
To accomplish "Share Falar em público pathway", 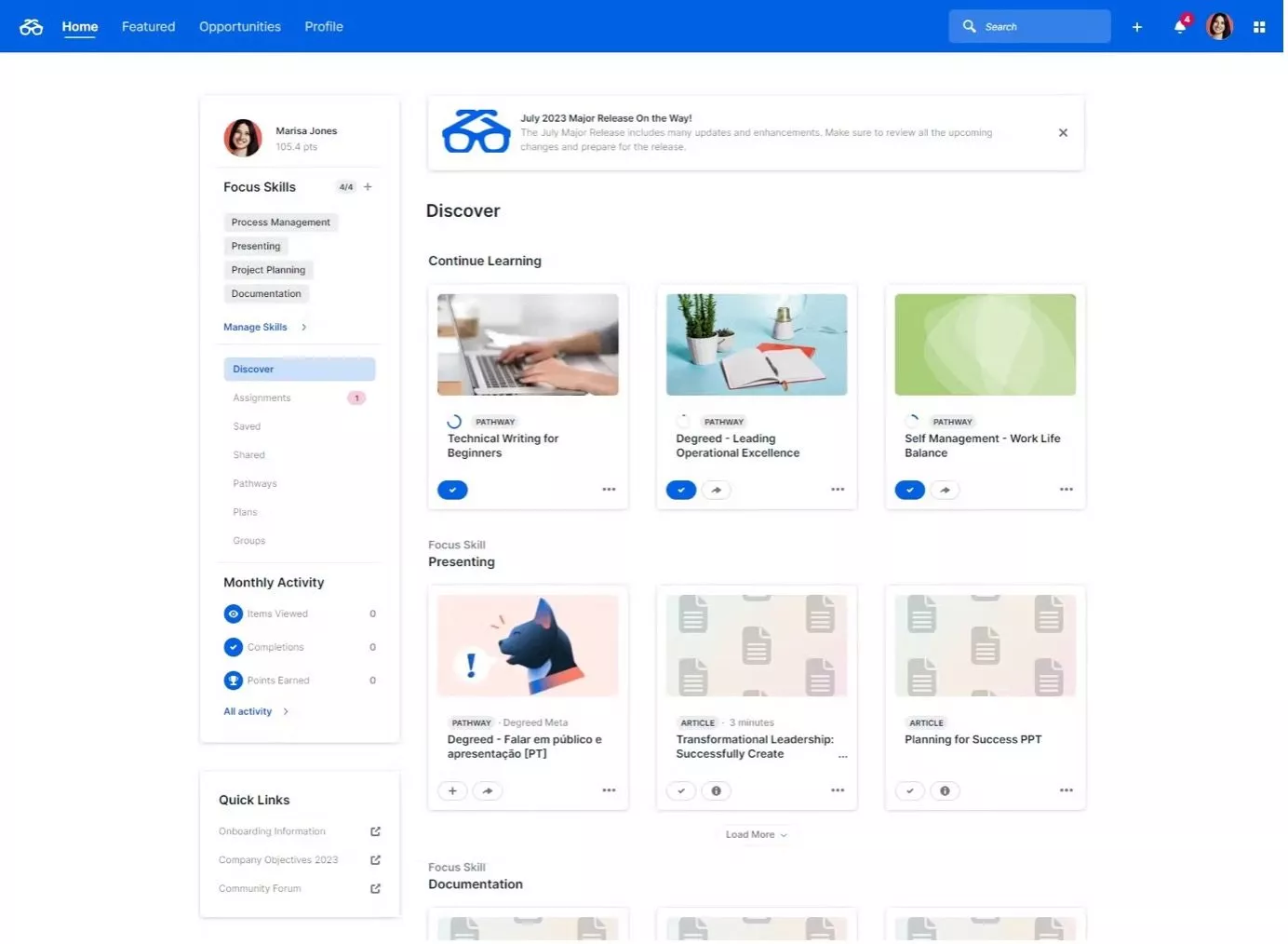I will [x=490, y=793].
